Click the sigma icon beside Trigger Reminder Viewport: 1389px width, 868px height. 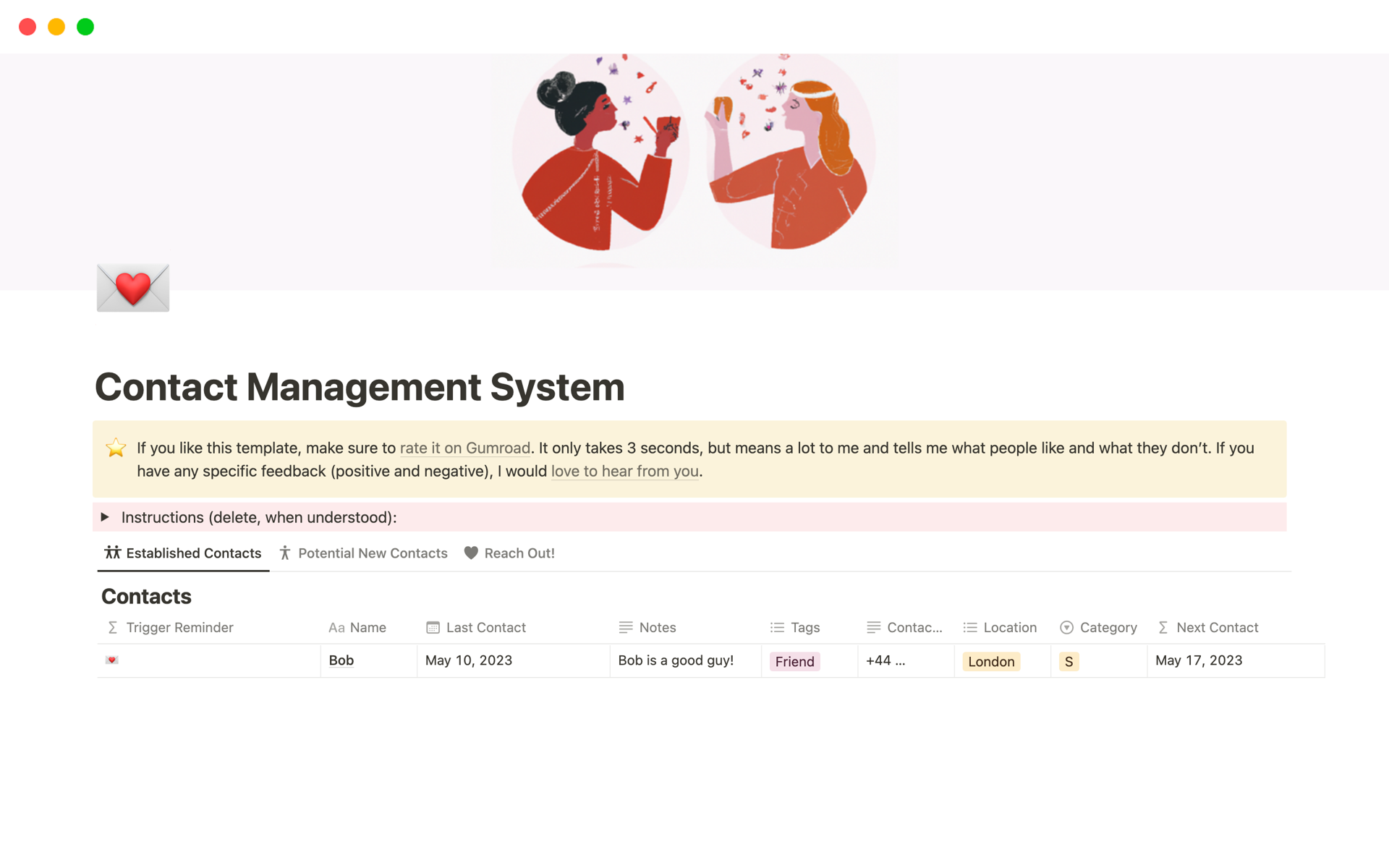pyautogui.click(x=113, y=628)
